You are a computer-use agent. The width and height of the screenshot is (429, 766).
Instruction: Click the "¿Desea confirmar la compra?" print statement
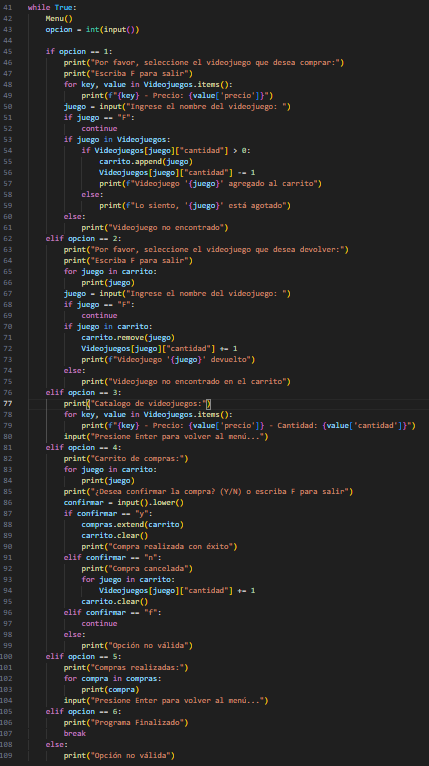tap(208, 491)
